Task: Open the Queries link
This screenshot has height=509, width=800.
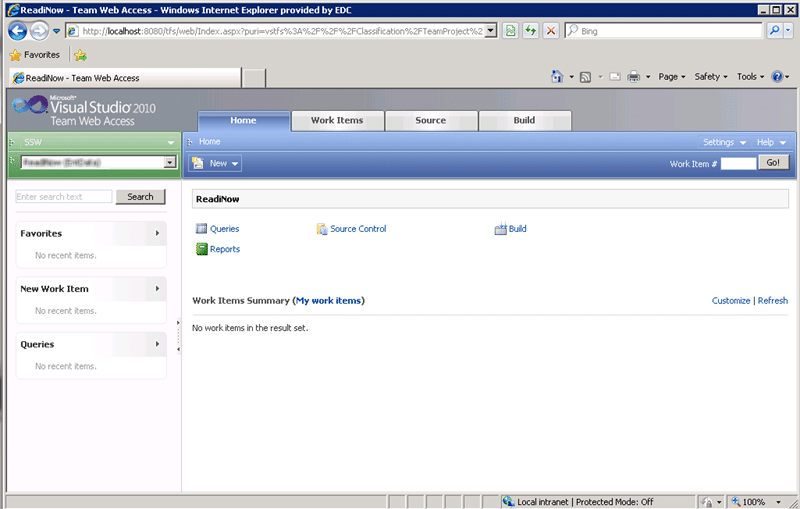Action: click(x=224, y=229)
